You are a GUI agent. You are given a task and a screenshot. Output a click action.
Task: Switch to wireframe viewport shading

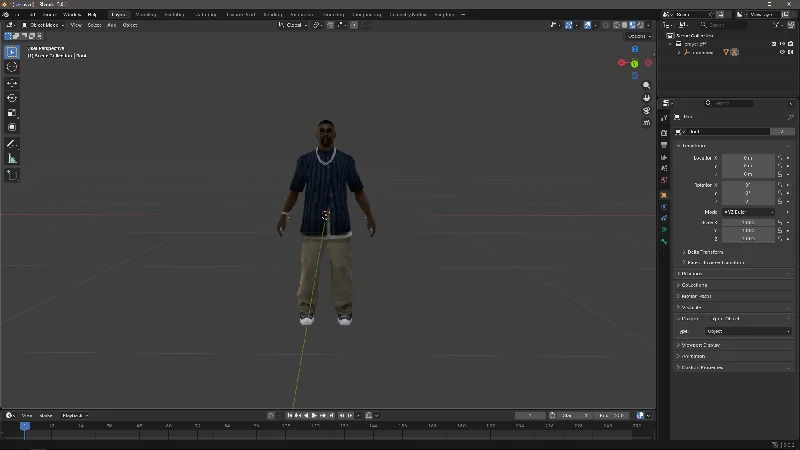coord(616,25)
